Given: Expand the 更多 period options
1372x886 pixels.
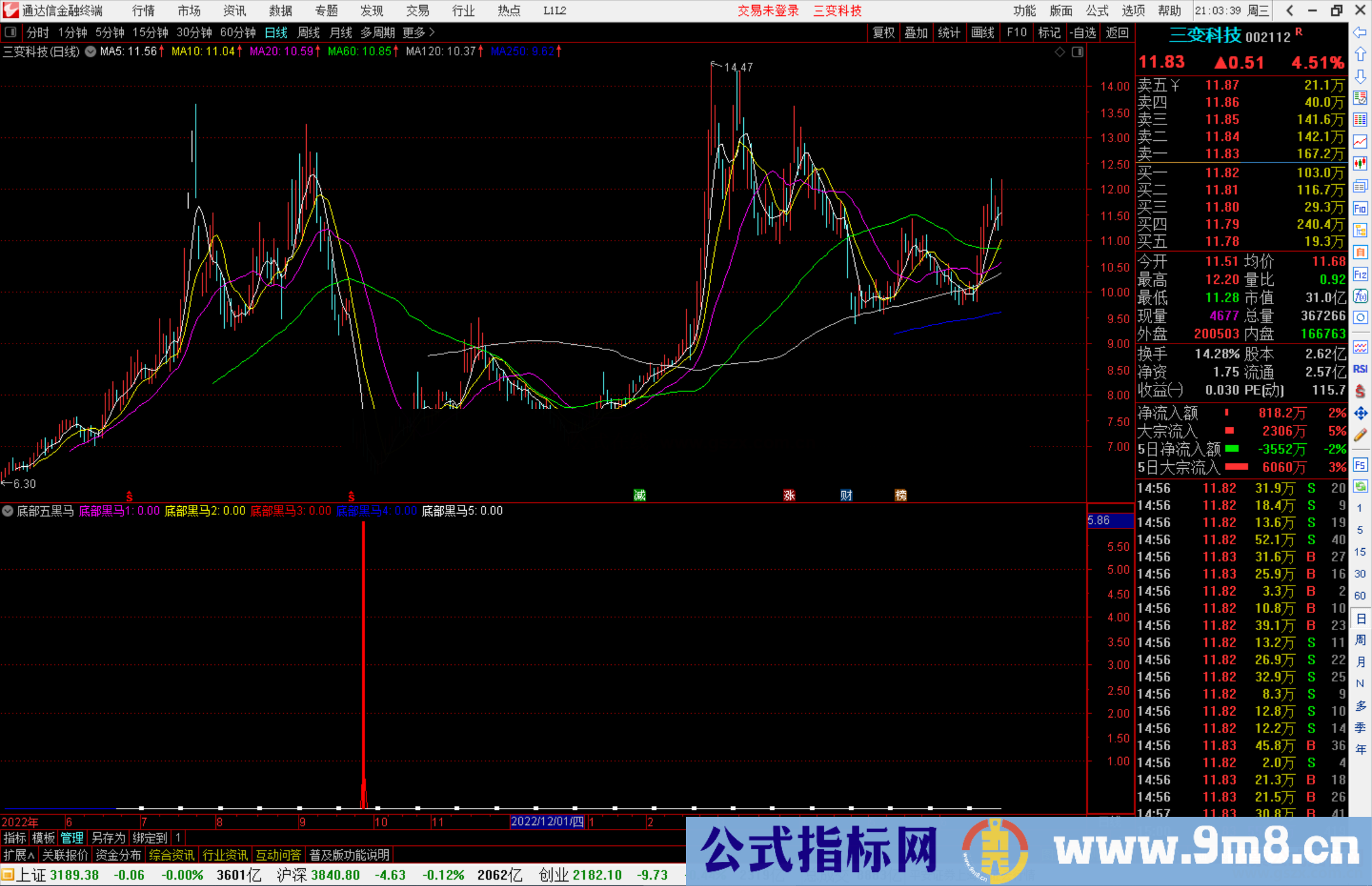Looking at the screenshot, I should [x=413, y=32].
